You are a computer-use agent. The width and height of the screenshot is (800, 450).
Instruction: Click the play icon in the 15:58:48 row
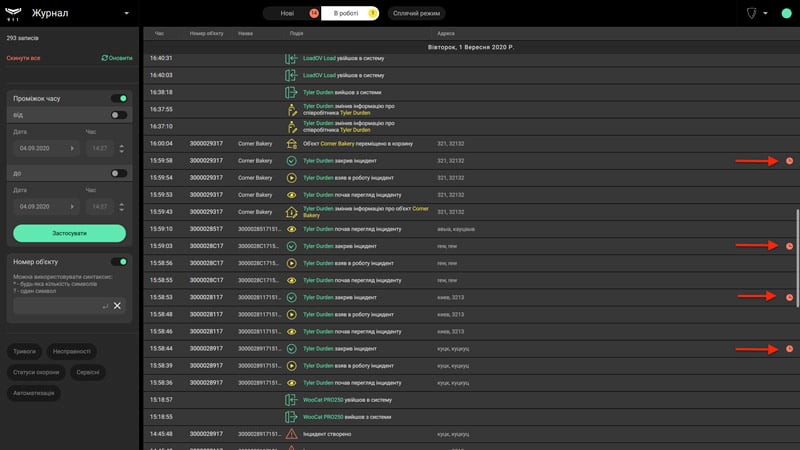click(x=291, y=314)
